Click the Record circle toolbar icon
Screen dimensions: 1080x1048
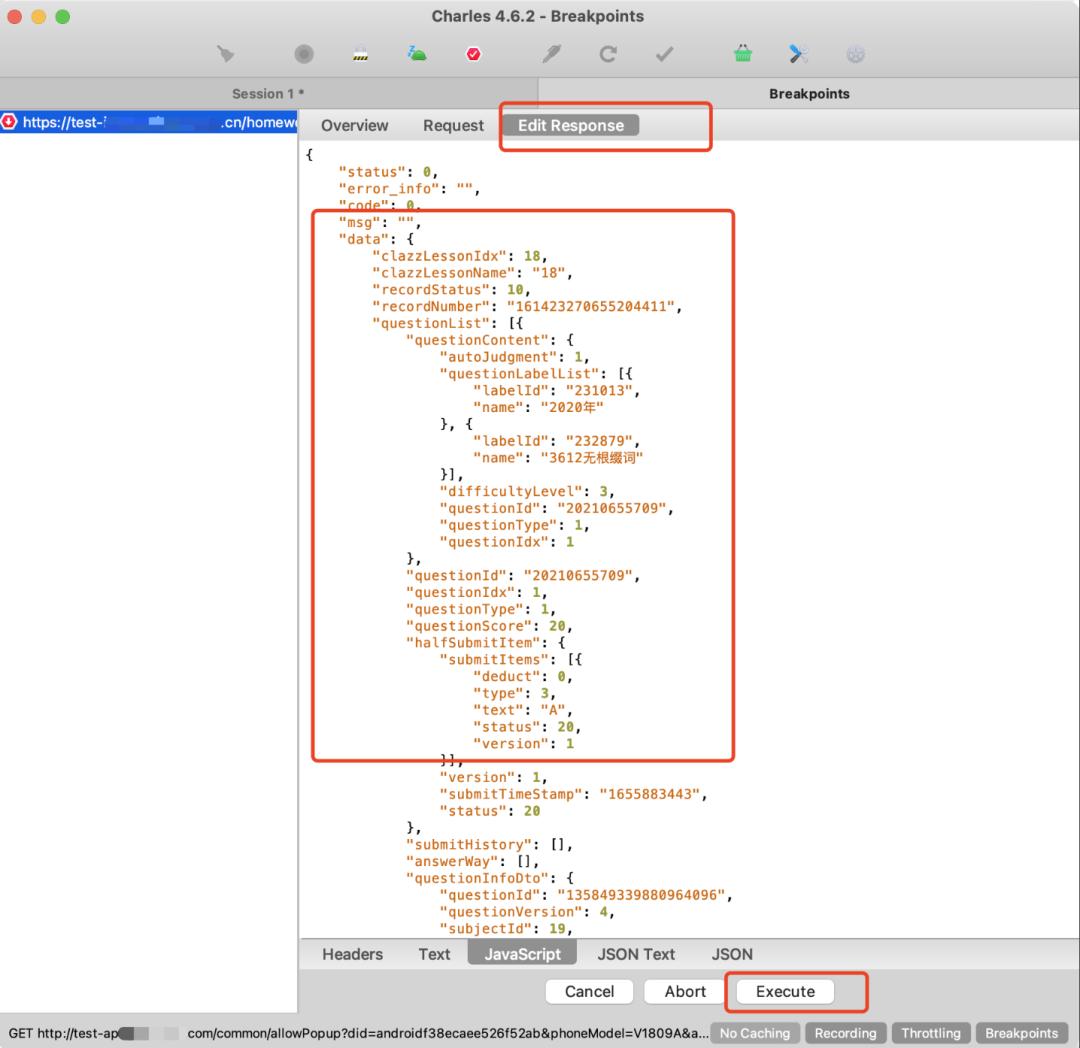(304, 54)
